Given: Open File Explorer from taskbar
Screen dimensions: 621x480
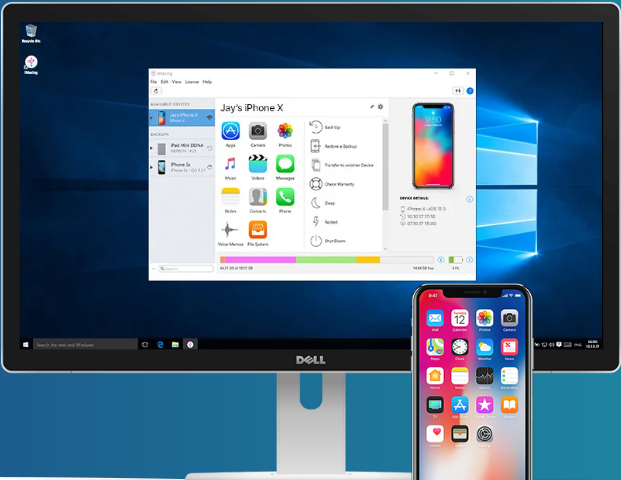Looking at the screenshot, I should point(175,345).
